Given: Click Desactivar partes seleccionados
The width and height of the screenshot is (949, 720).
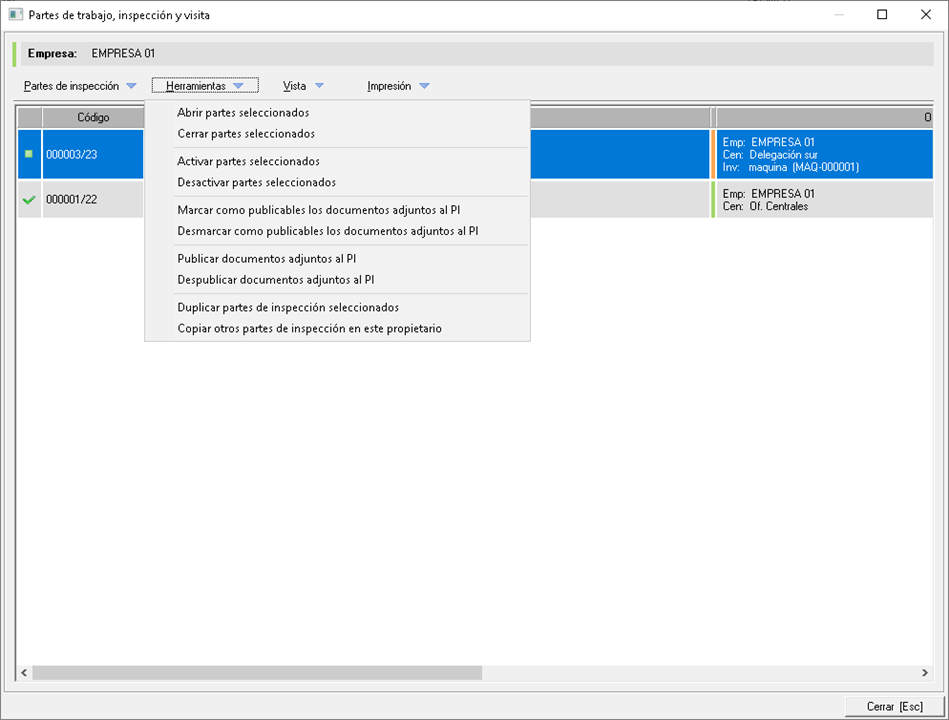Looking at the screenshot, I should pyautogui.click(x=256, y=183).
